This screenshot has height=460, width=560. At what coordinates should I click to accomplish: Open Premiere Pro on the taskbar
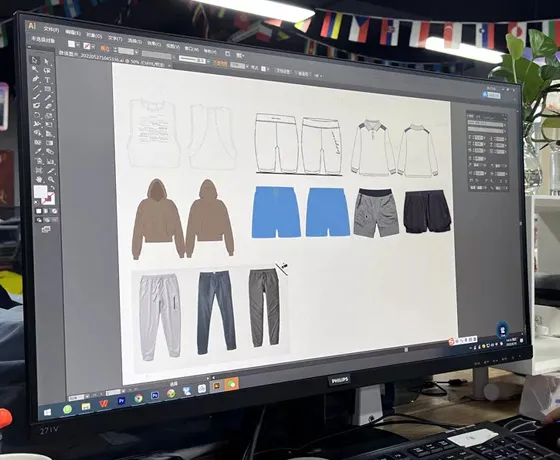point(121,401)
